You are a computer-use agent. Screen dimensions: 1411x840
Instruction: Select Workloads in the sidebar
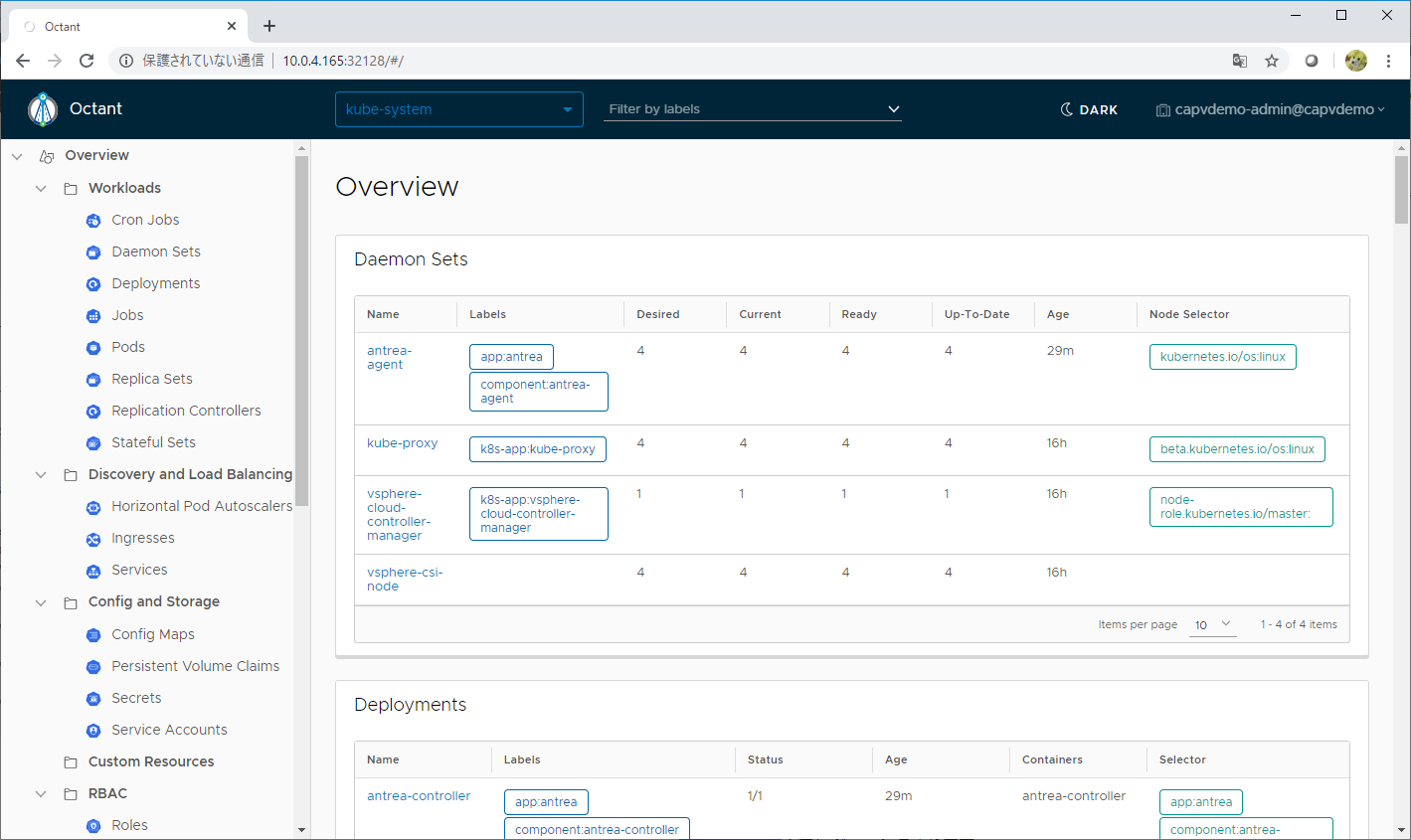click(124, 188)
